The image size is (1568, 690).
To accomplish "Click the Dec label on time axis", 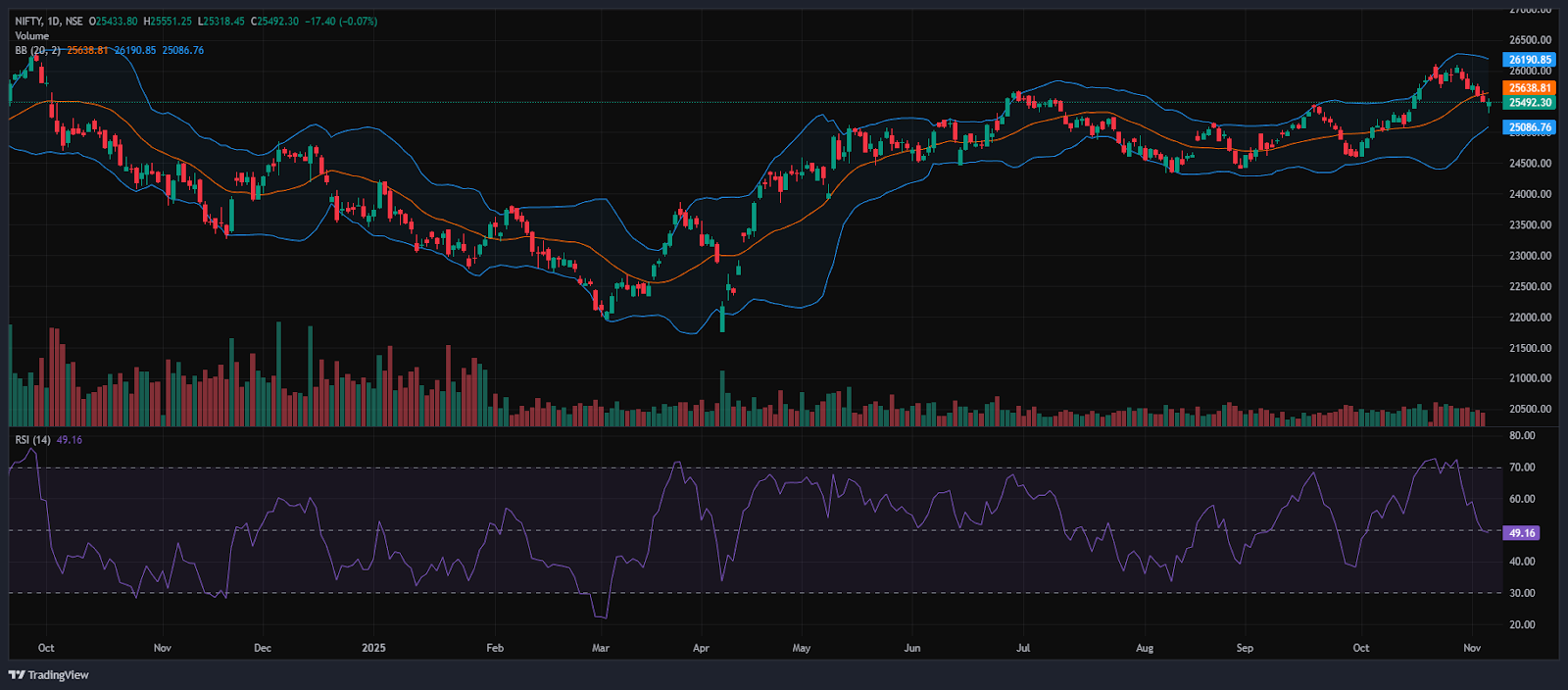I will (x=263, y=648).
